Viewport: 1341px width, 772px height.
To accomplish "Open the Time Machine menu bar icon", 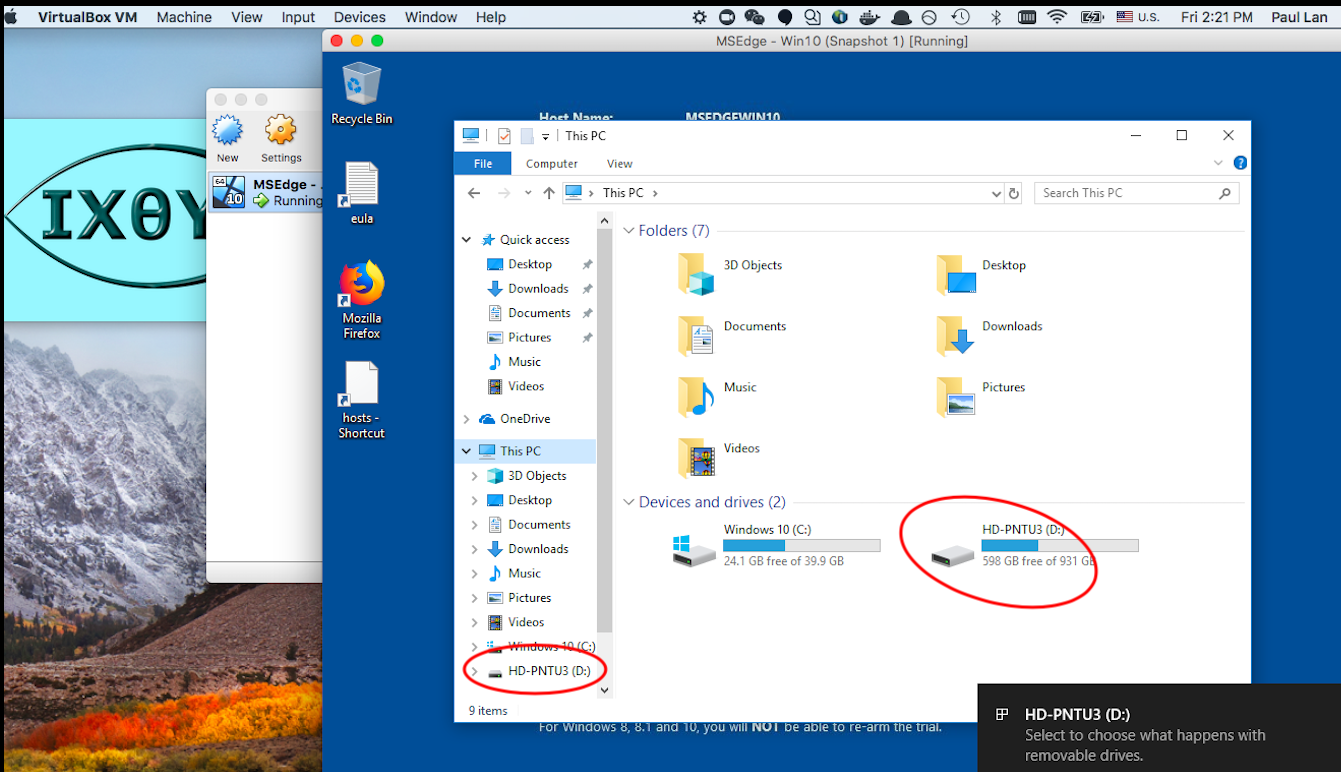I will click(961, 17).
